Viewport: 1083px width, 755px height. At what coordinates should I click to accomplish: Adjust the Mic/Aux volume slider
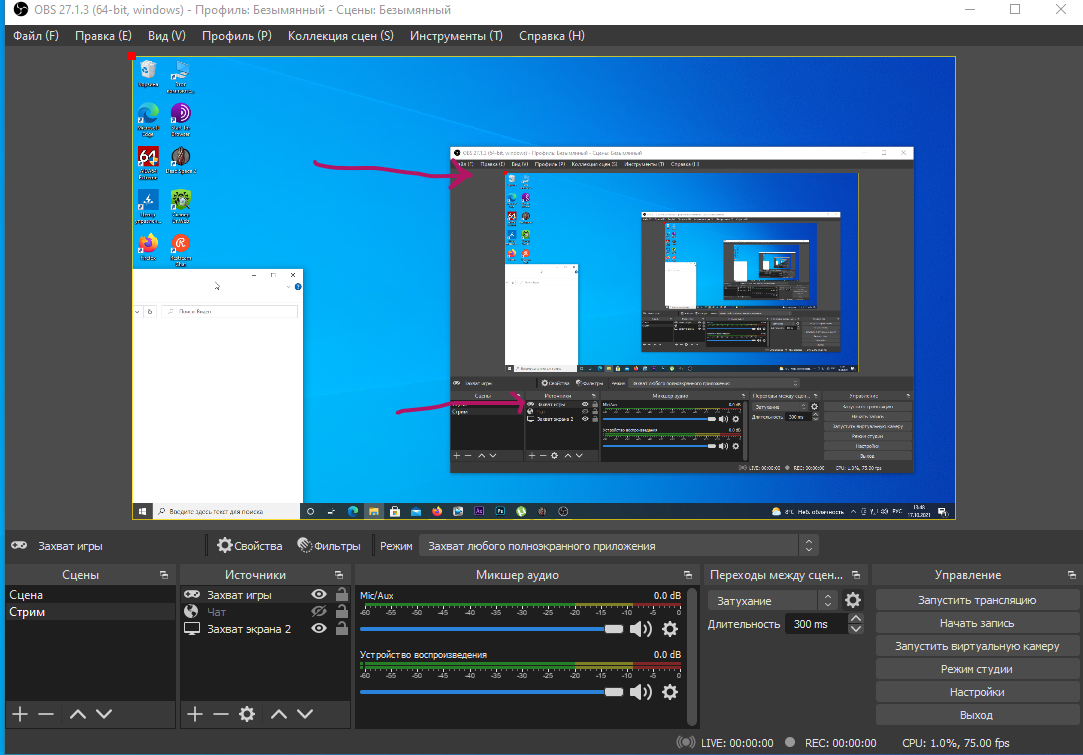[491, 629]
